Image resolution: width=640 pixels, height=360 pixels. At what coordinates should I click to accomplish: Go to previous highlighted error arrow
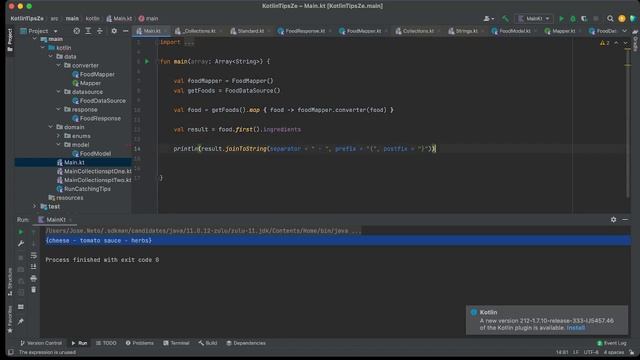(616, 43)
